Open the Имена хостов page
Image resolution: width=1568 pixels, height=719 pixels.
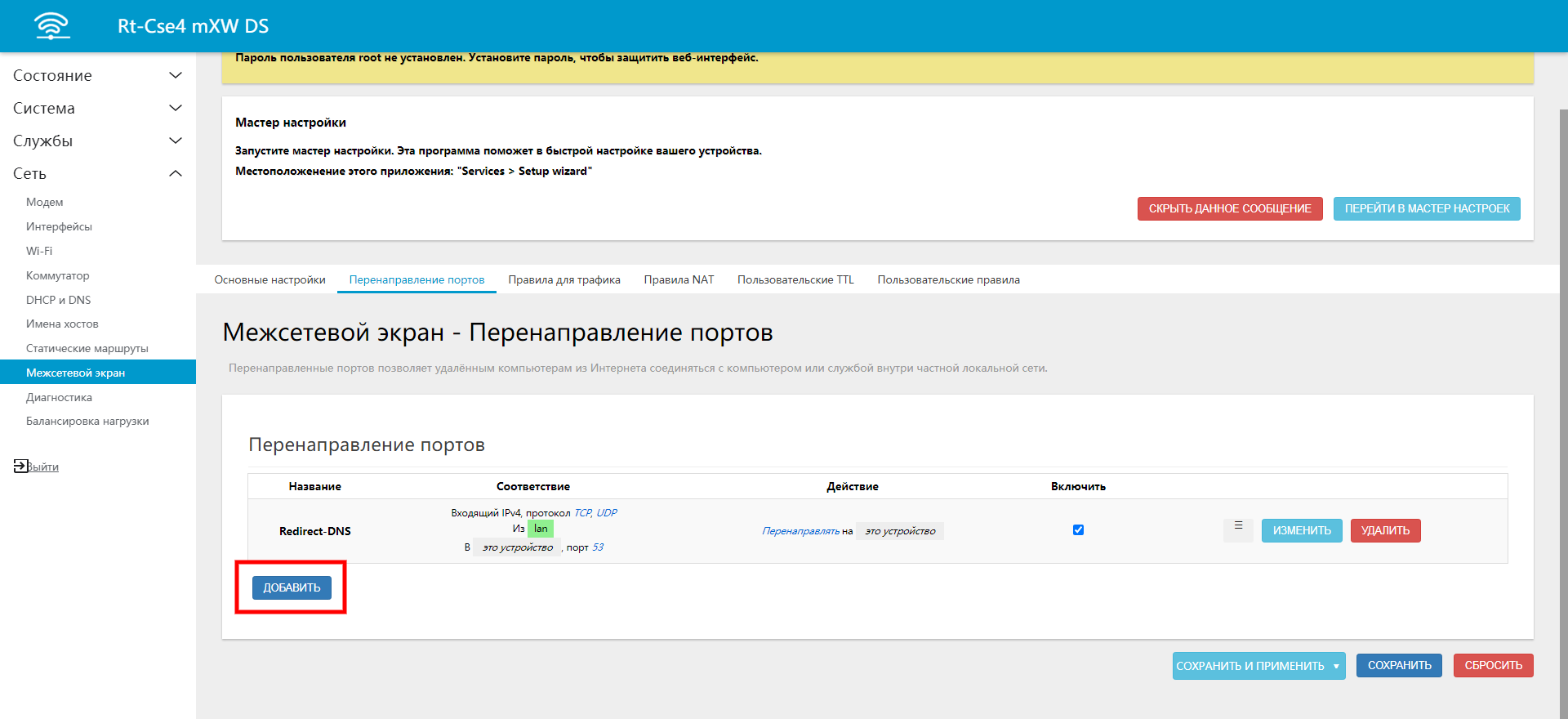tap(62, 324)
